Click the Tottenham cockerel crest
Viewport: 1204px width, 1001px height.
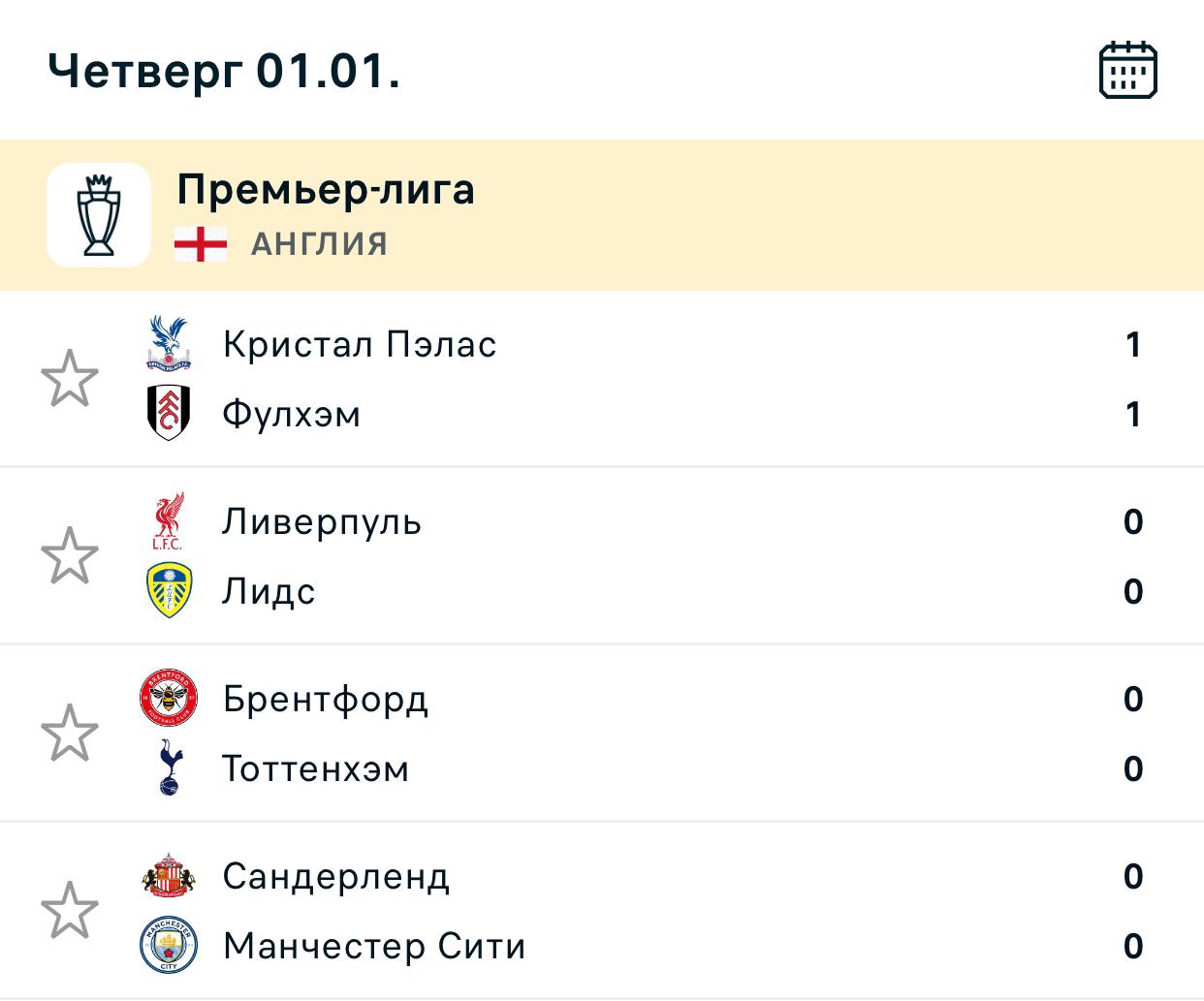click(x=169, y=768)
